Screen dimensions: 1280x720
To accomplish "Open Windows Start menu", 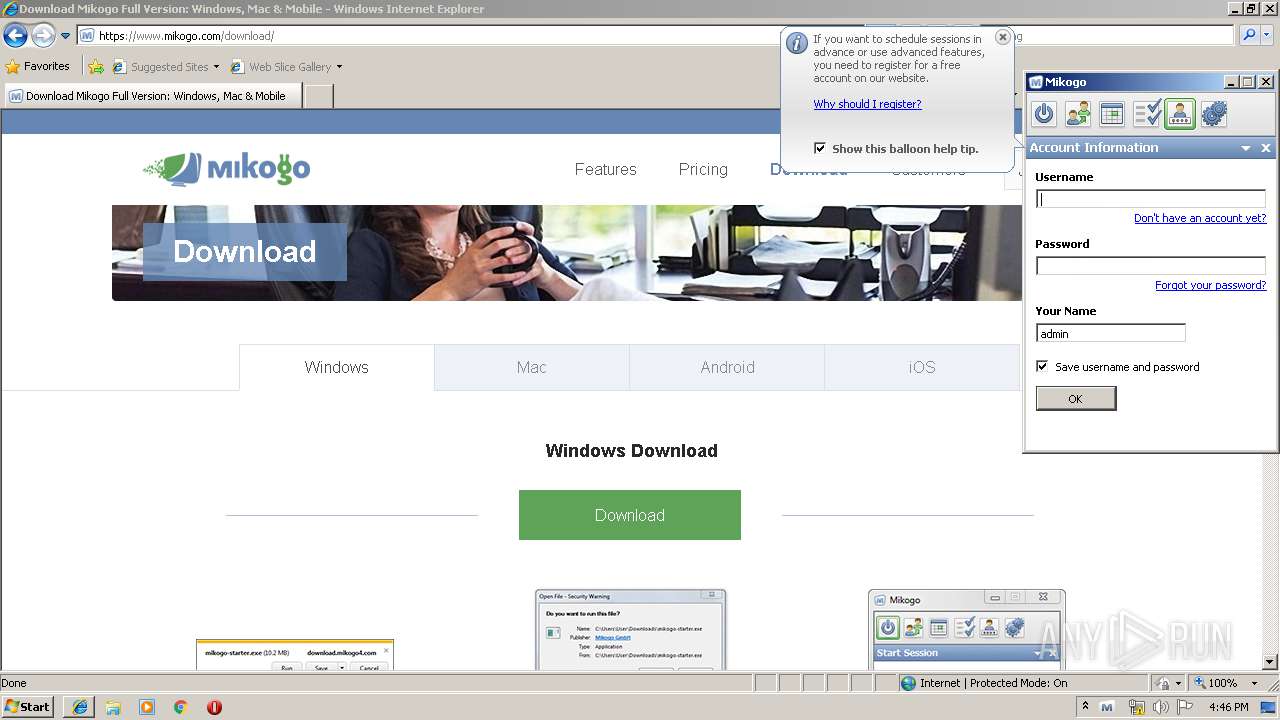I will tap(28, 706).
